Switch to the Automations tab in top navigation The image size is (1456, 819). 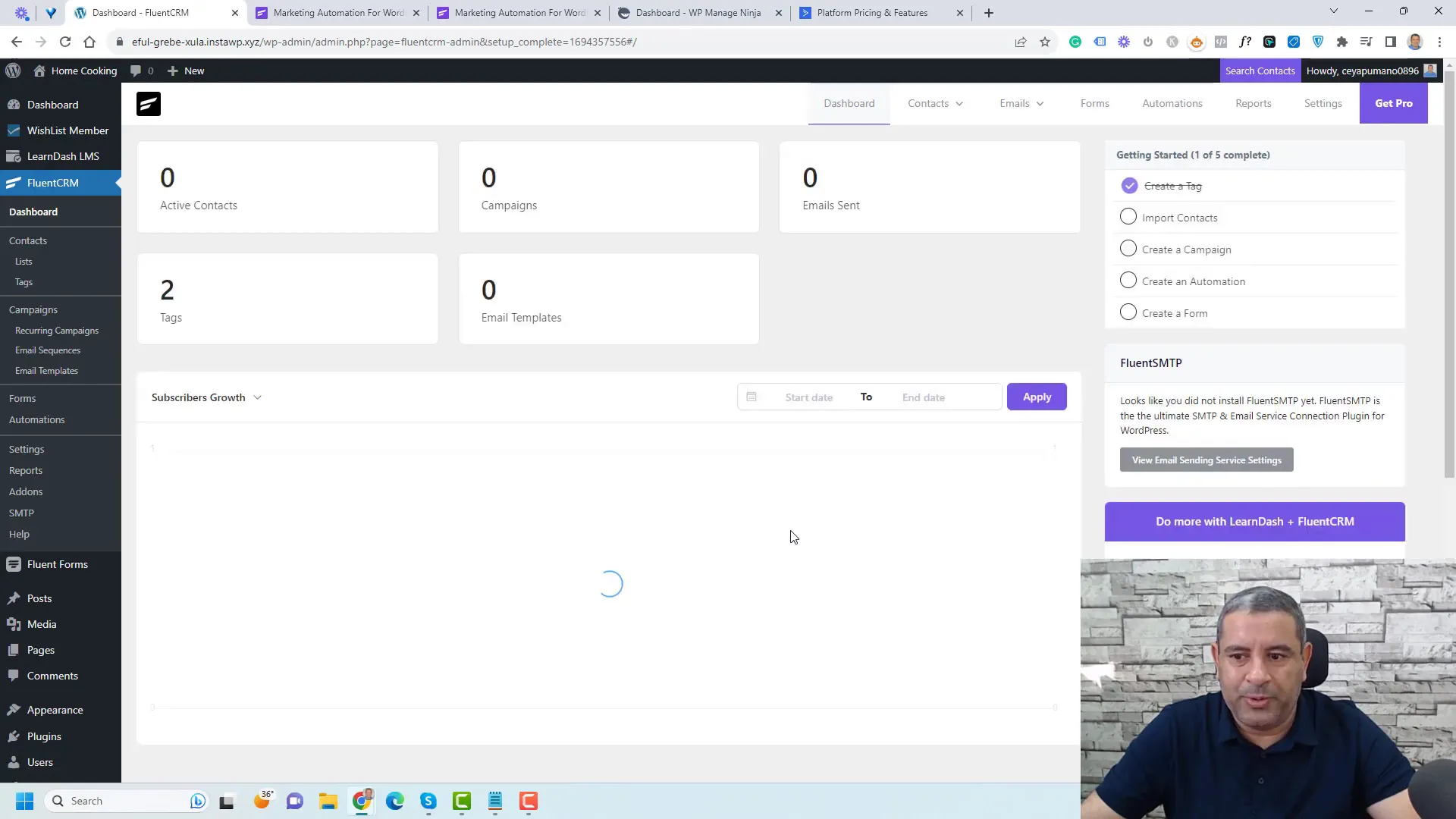[1172, 103]
